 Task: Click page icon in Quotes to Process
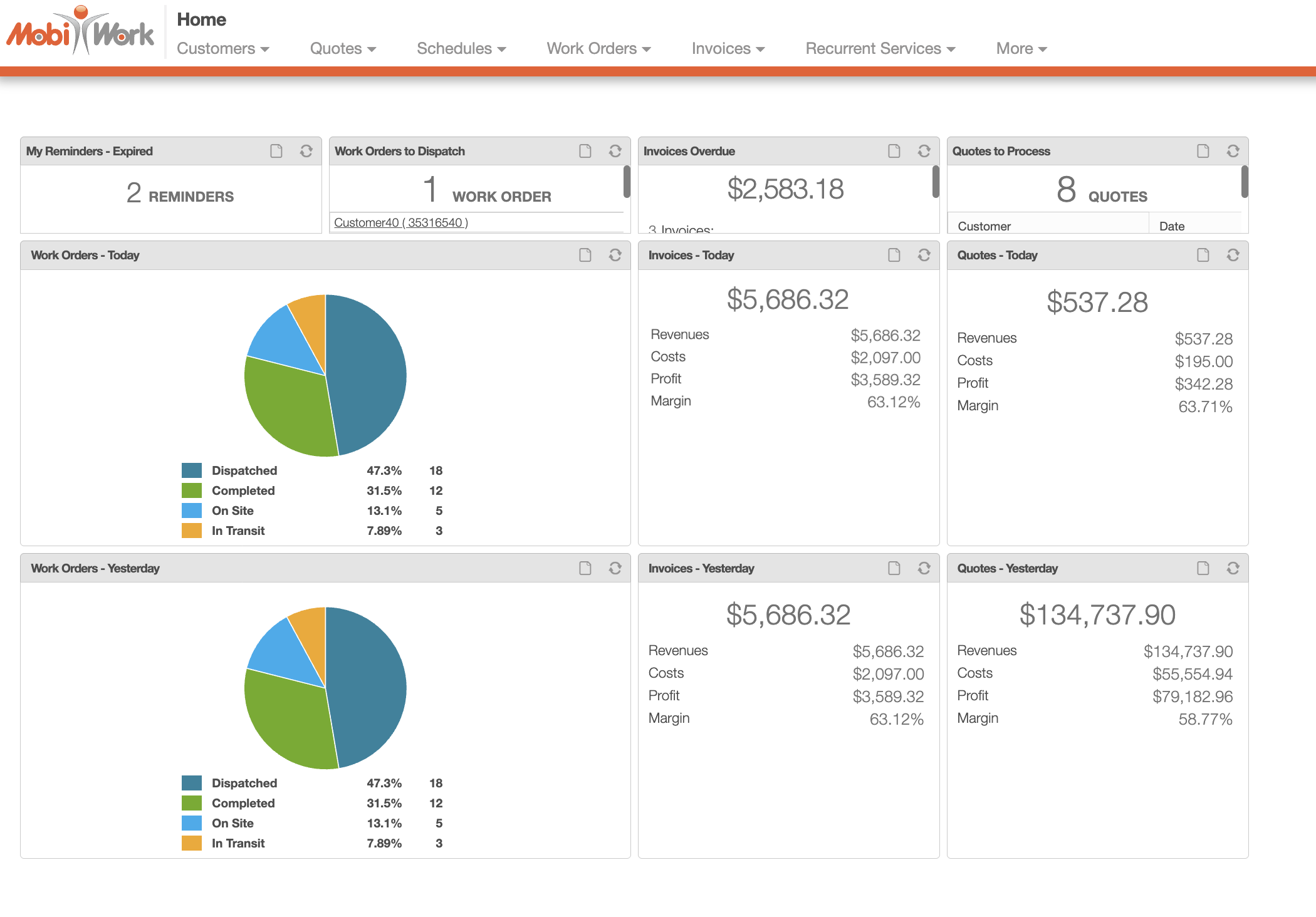pos(1203,151)
